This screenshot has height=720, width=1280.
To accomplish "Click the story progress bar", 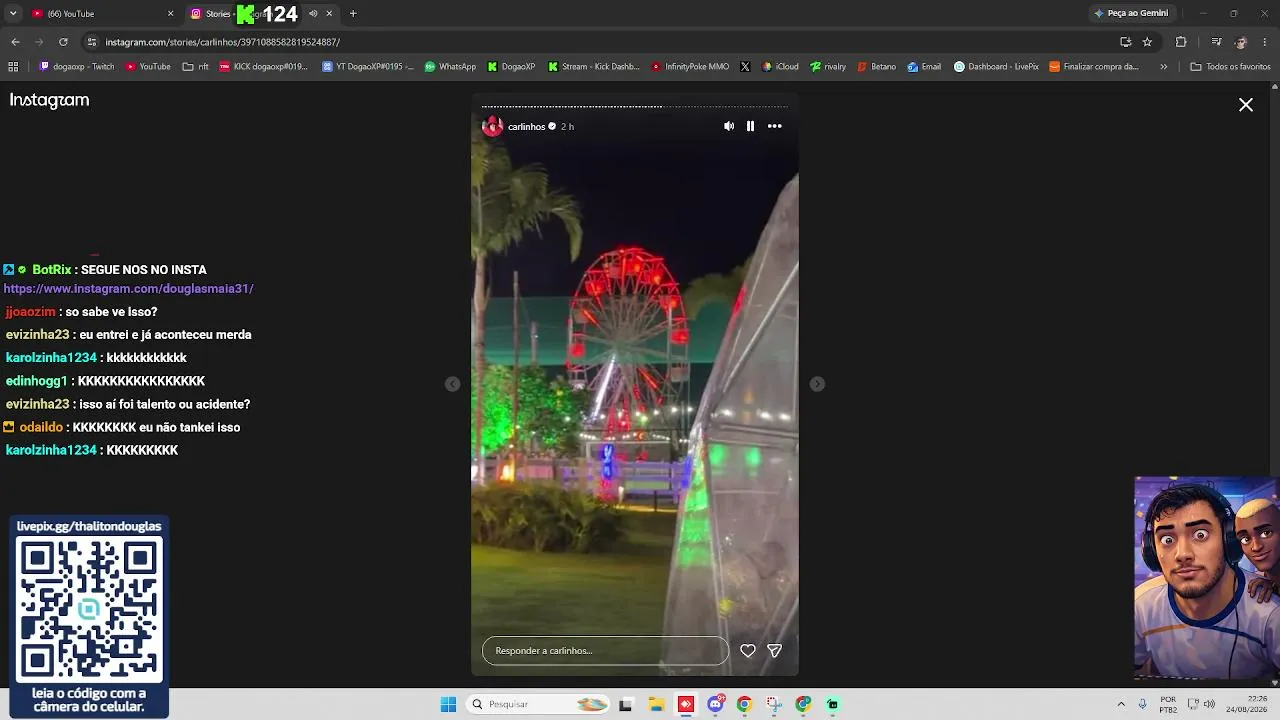I will coord(635,106).
